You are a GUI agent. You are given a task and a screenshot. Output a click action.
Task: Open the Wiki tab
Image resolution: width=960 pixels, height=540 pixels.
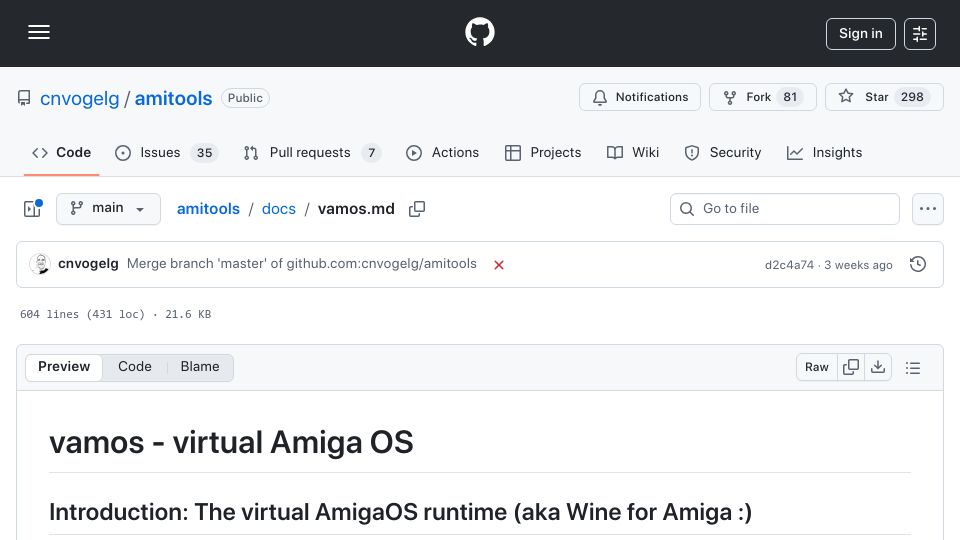click(632, 152)
